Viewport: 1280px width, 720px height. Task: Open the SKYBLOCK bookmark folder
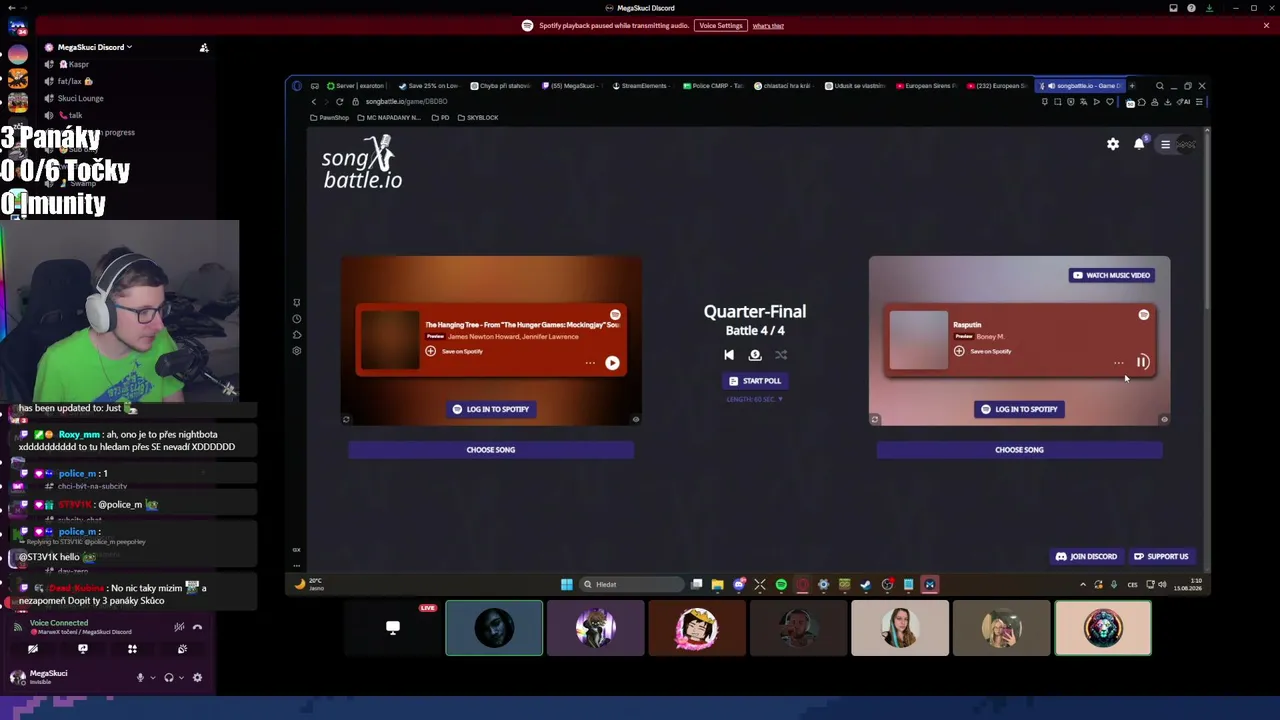click(x=478, y=118)
